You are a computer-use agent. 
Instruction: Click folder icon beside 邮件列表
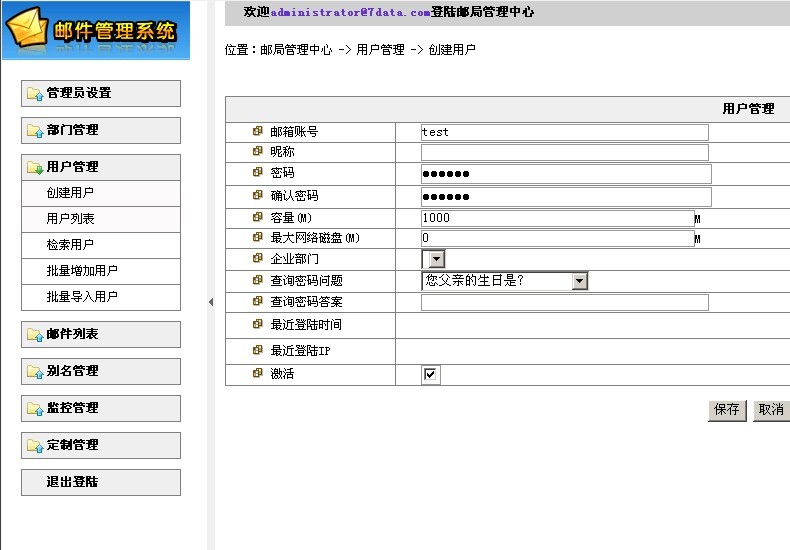tap(35, 334)
